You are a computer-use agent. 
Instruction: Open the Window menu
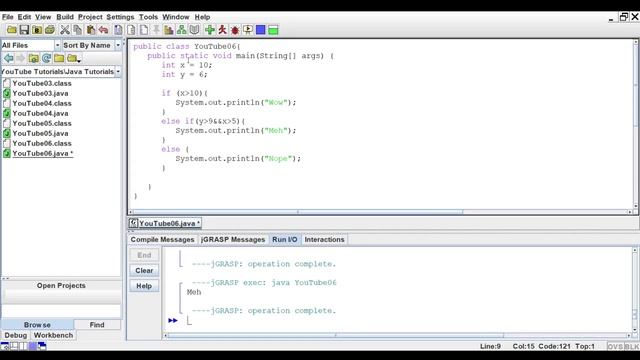tap(176, 17)
